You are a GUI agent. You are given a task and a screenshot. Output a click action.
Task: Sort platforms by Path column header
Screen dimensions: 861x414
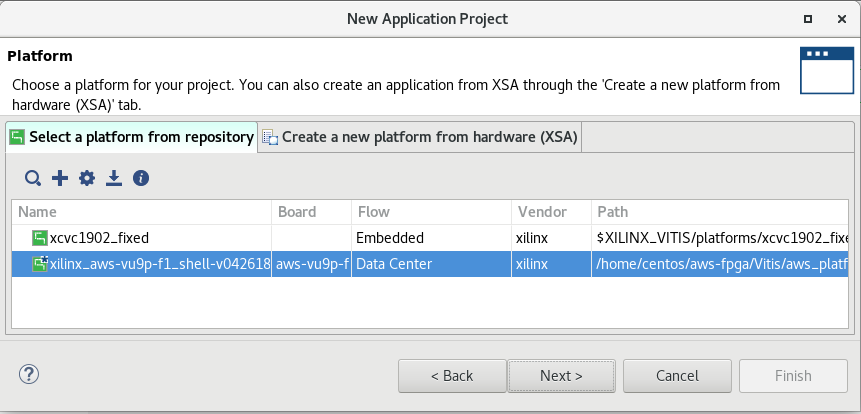719,212
